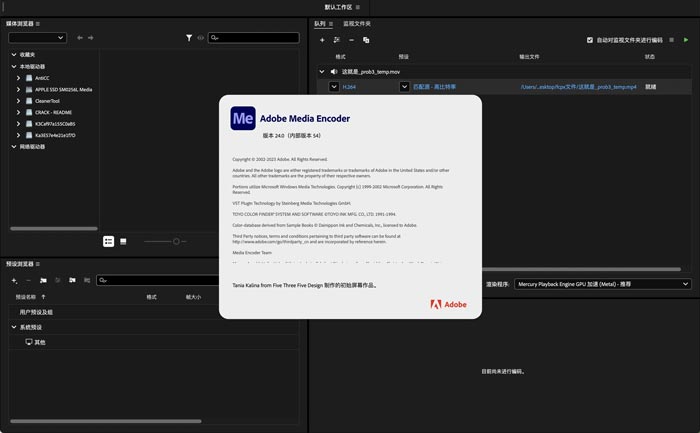Click the media browser folder tree horizontal scrollbar

(54, 229)
